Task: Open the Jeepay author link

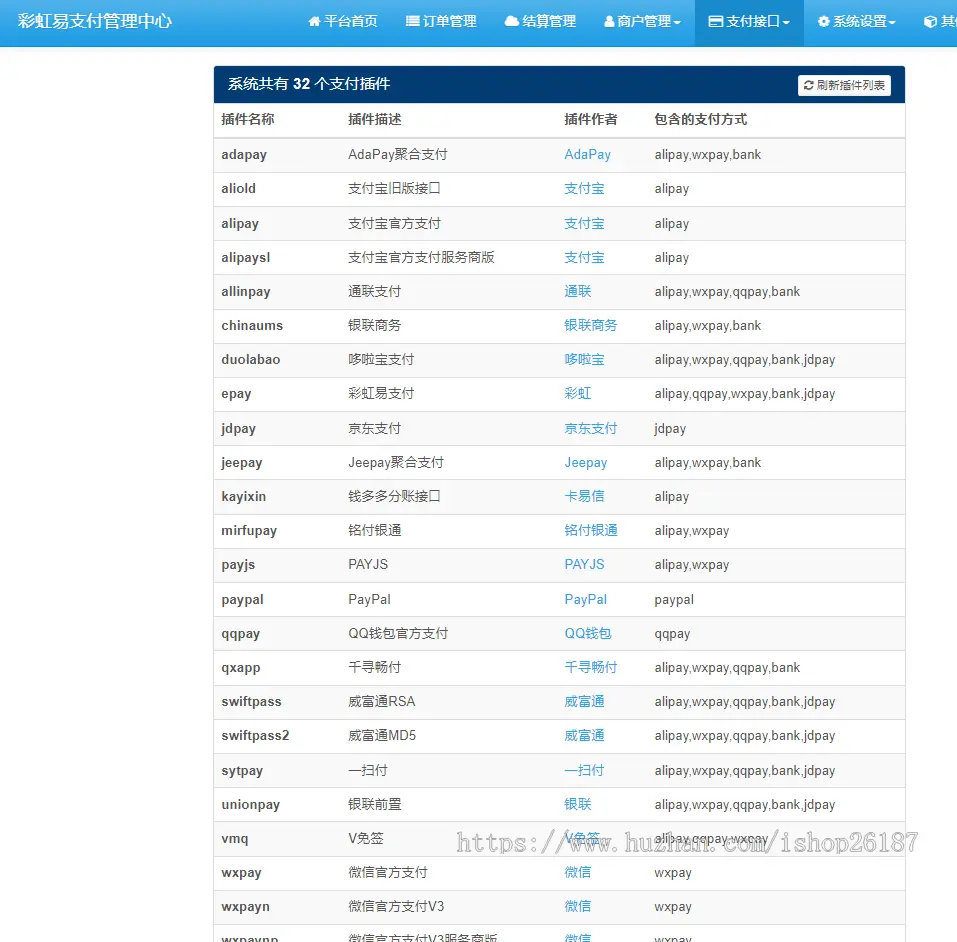Action: point(585,463)
